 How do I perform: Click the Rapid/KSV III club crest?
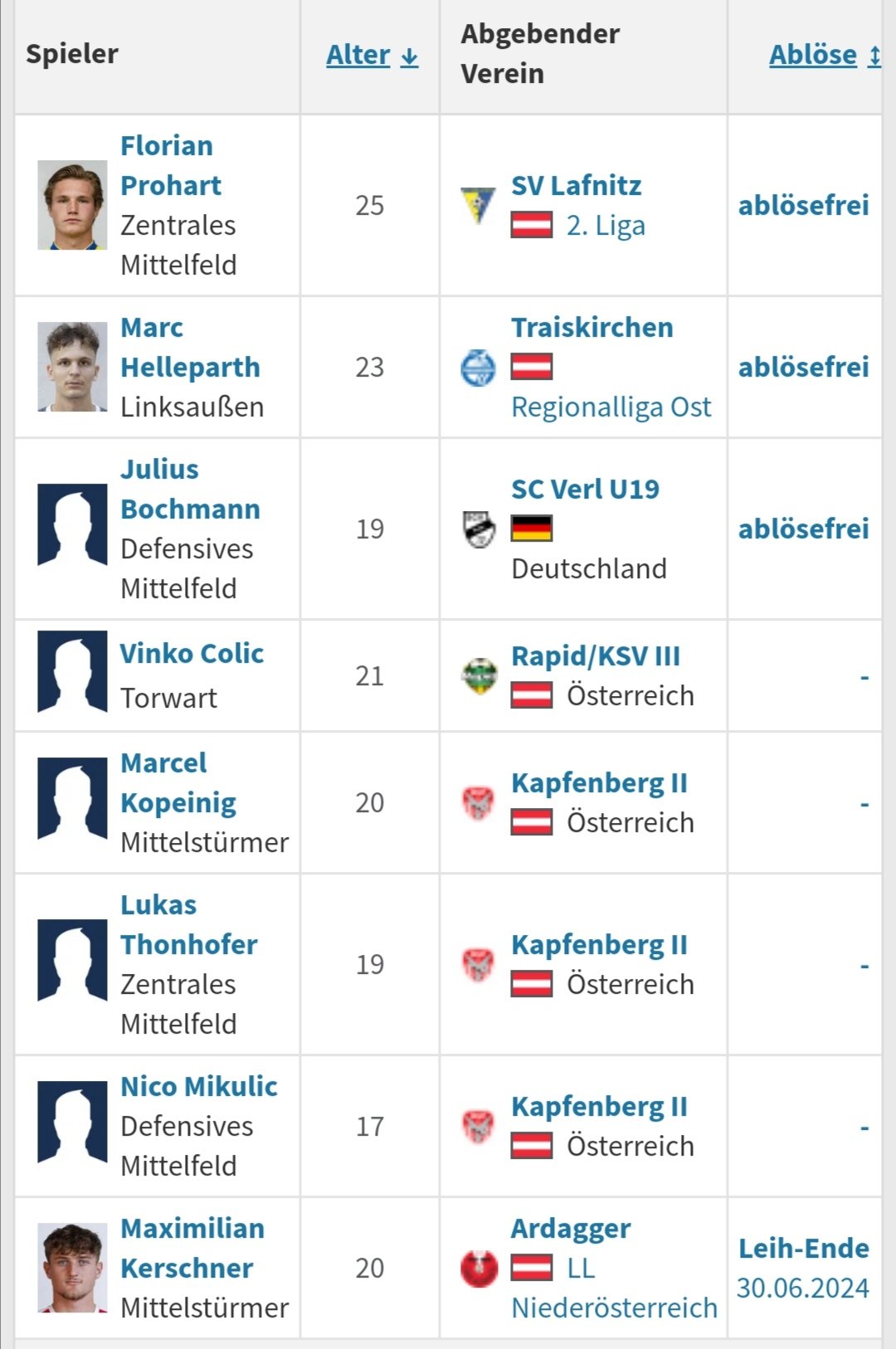(479, 676)
